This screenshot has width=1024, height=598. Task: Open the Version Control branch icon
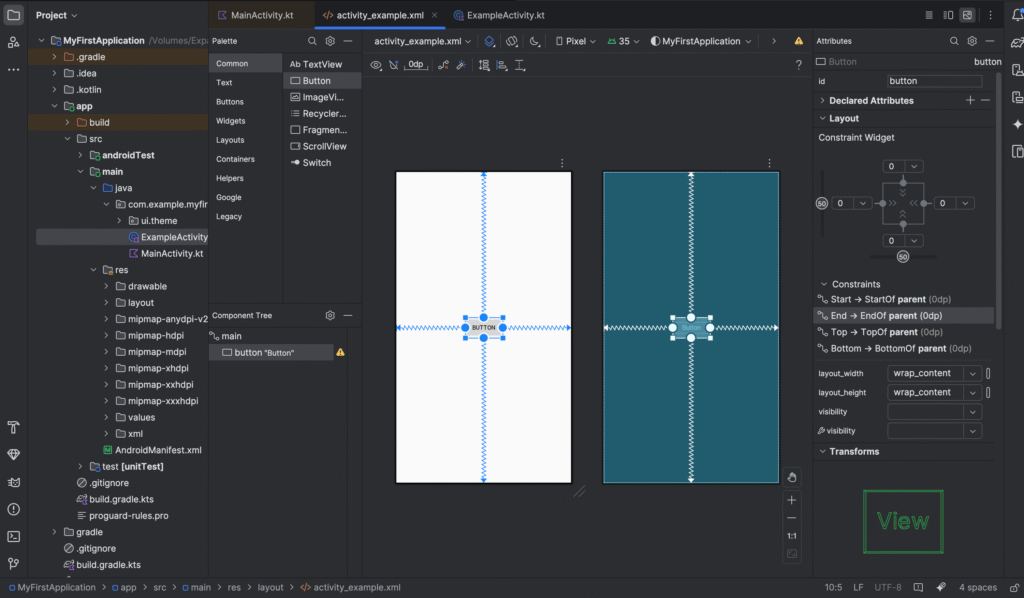[13, 563]
